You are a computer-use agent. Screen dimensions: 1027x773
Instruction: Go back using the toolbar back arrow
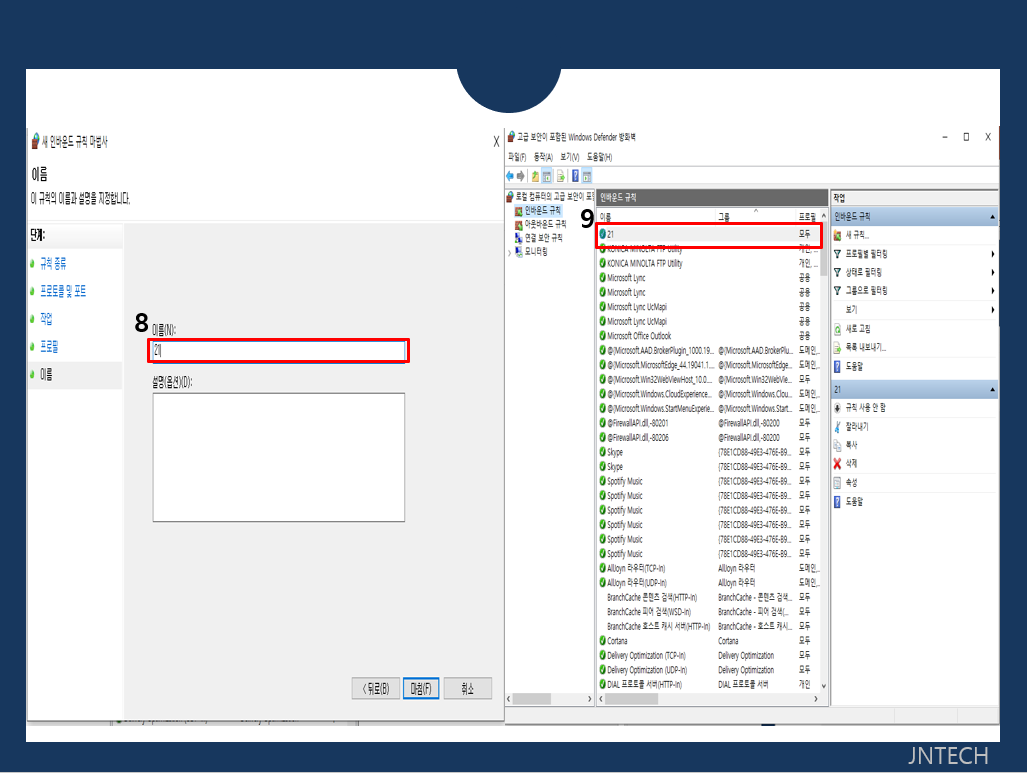(510, 176)
